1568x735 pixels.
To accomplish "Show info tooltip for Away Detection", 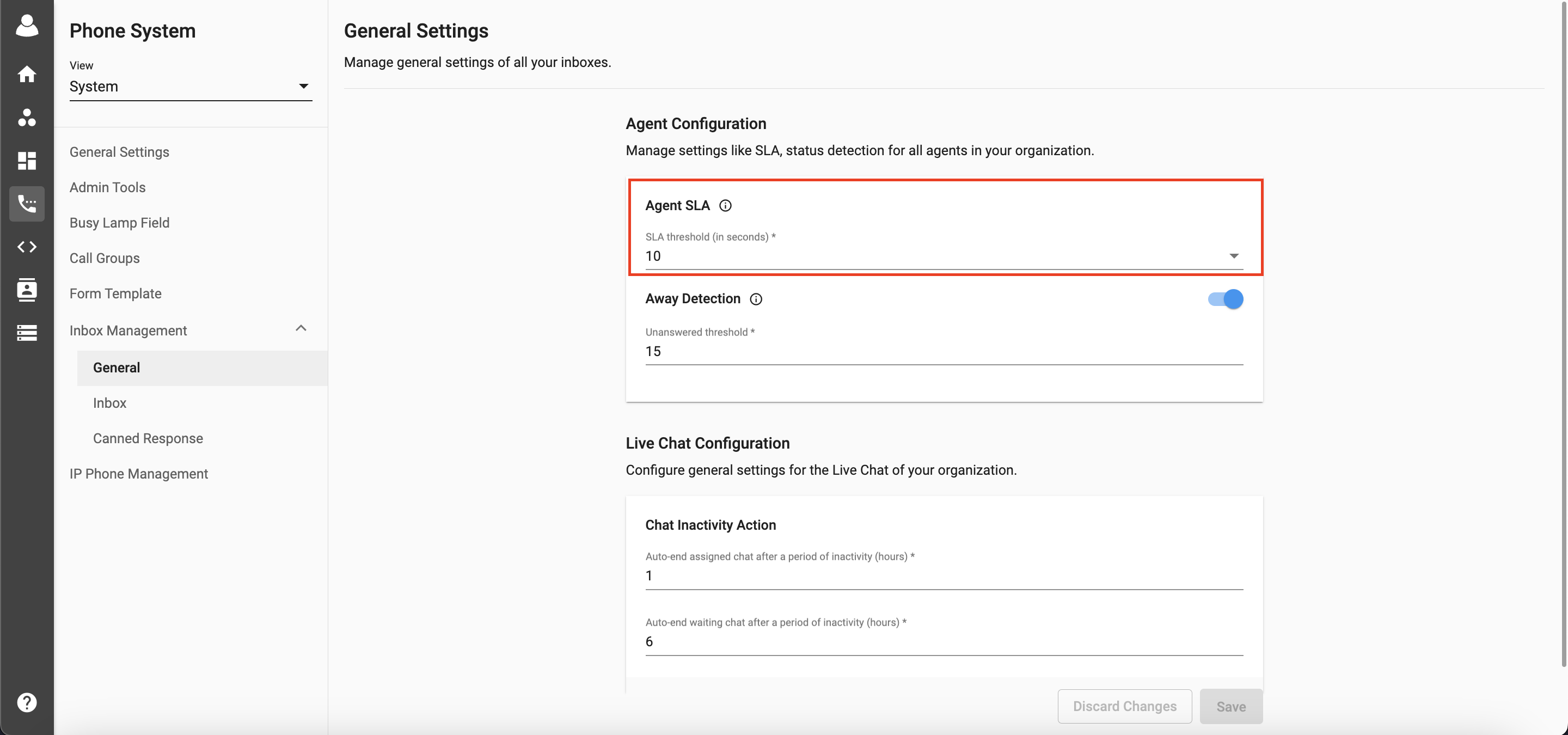I will tap(755, 299).
